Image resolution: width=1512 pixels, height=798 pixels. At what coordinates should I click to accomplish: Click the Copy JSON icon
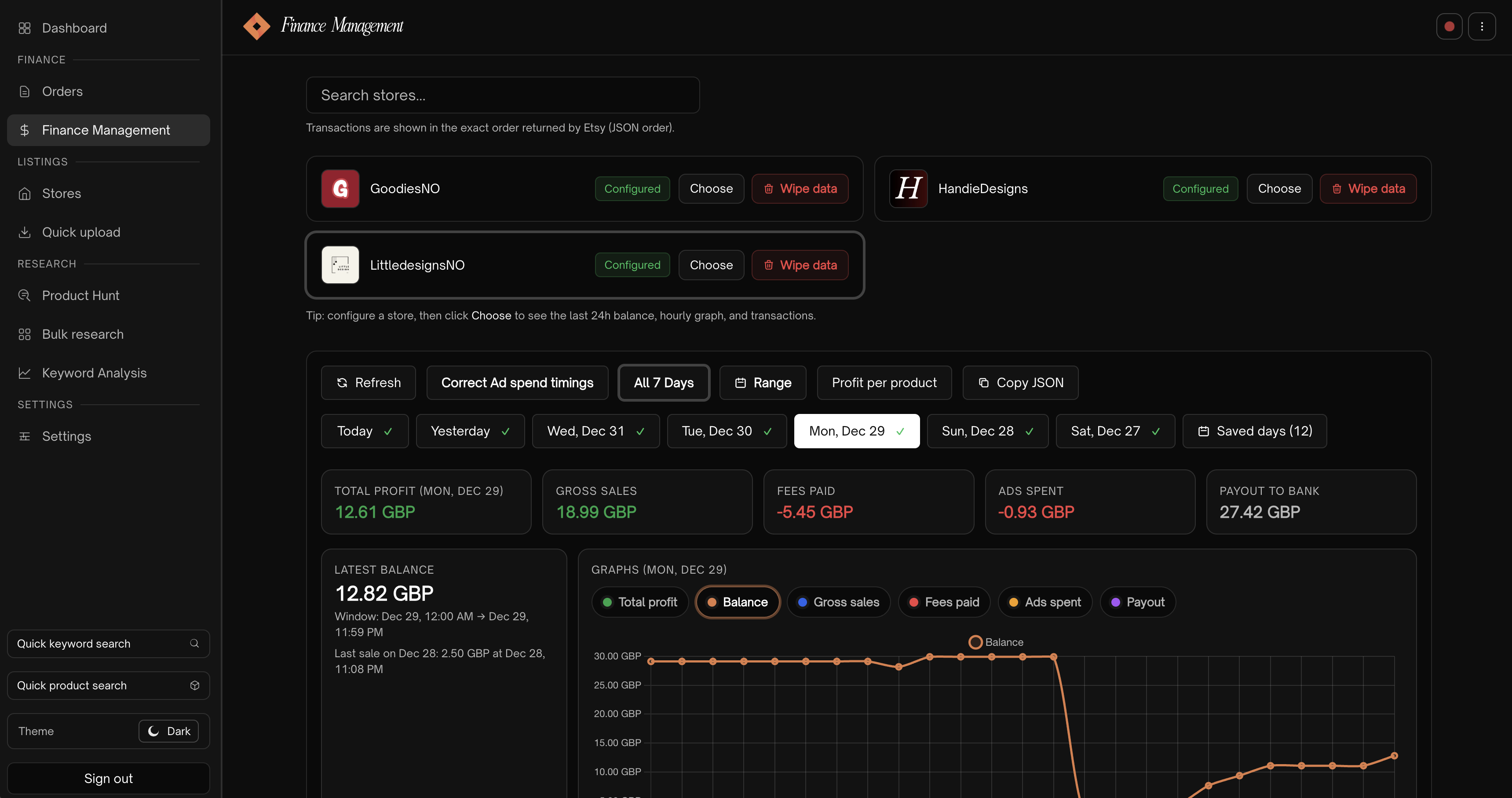pyautogui.click(x=983, y=382)
